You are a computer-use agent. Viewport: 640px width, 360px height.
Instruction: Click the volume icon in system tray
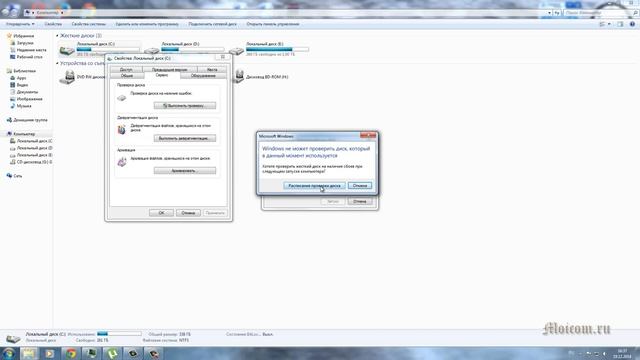(604, 353)
